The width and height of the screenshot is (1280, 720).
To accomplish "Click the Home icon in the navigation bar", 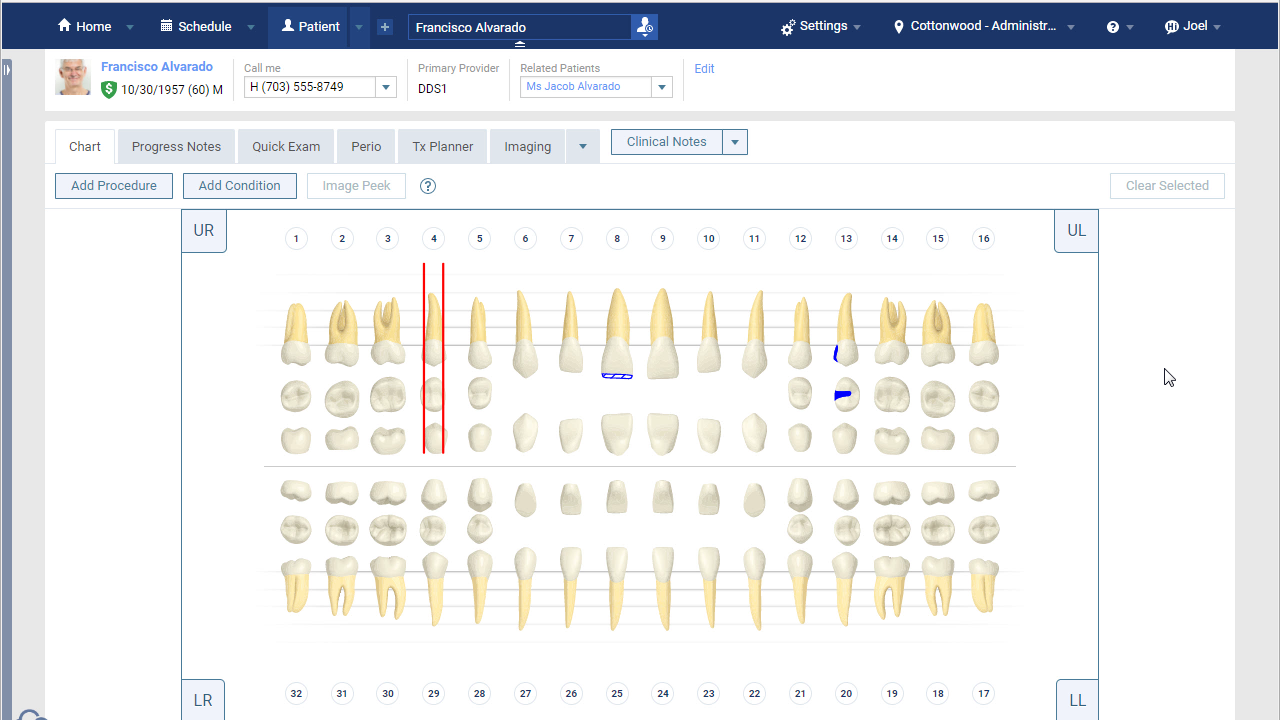I will tap(65, 26).
